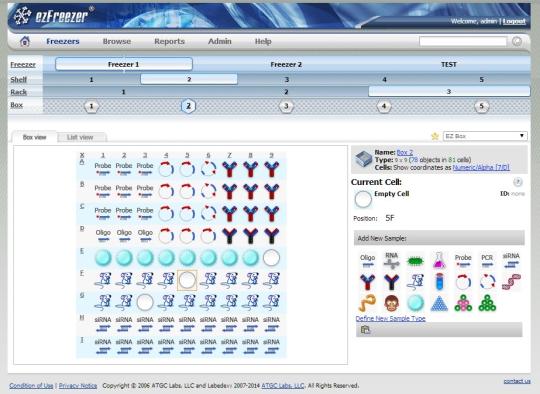Open the Reports menu
This screenshot has width=540, height=394.
tap(169, 41)
